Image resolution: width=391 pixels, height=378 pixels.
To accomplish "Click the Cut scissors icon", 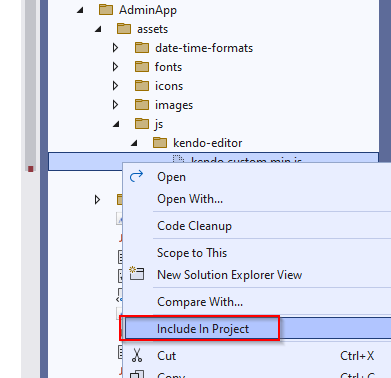I will [x=137, y=355].
